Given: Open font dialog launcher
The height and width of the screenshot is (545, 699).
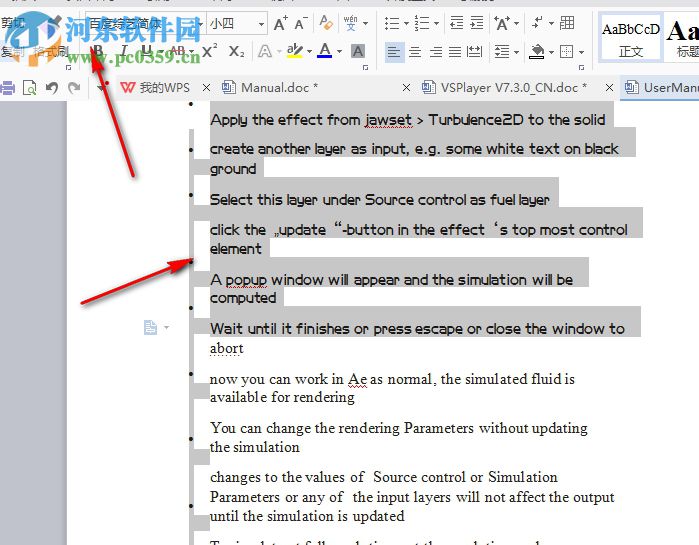Looking at the screenshot, I should [366, 68].
